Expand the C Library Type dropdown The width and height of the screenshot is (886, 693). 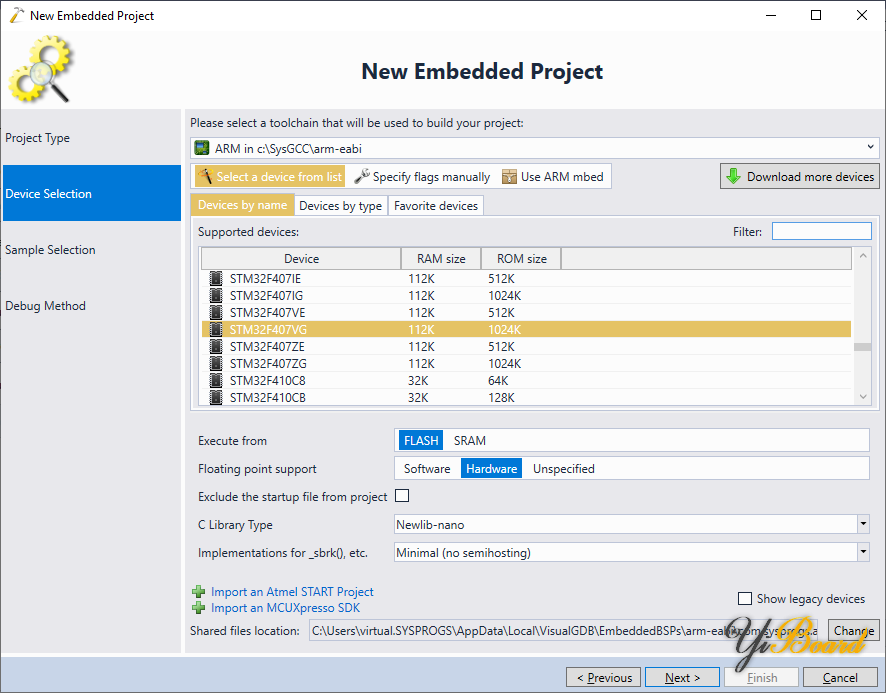coord(862,524)
